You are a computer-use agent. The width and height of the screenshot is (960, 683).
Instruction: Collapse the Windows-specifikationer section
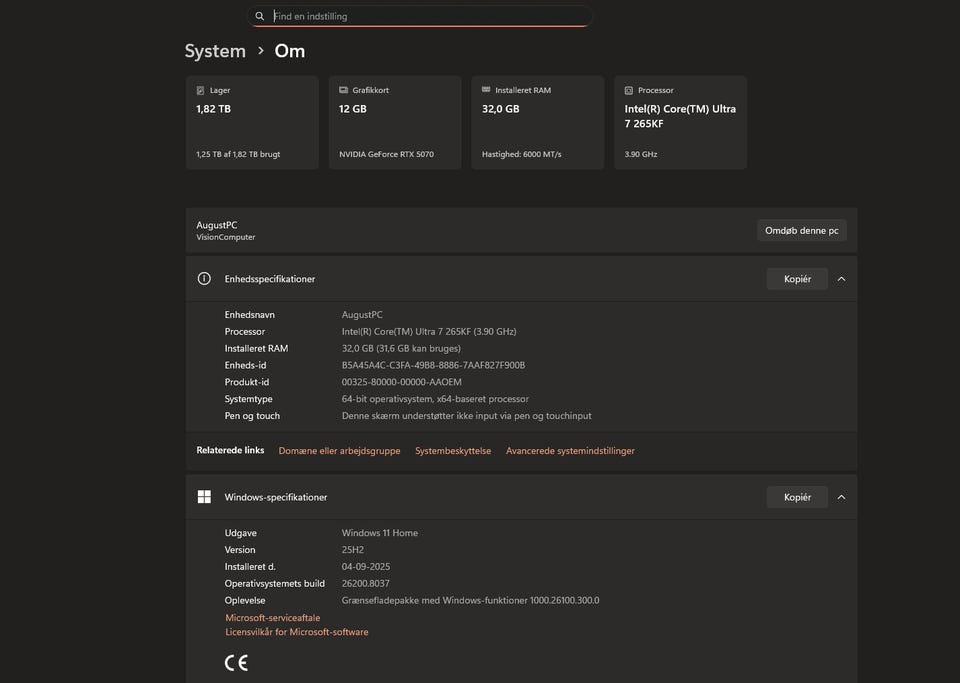pos(841,497)
